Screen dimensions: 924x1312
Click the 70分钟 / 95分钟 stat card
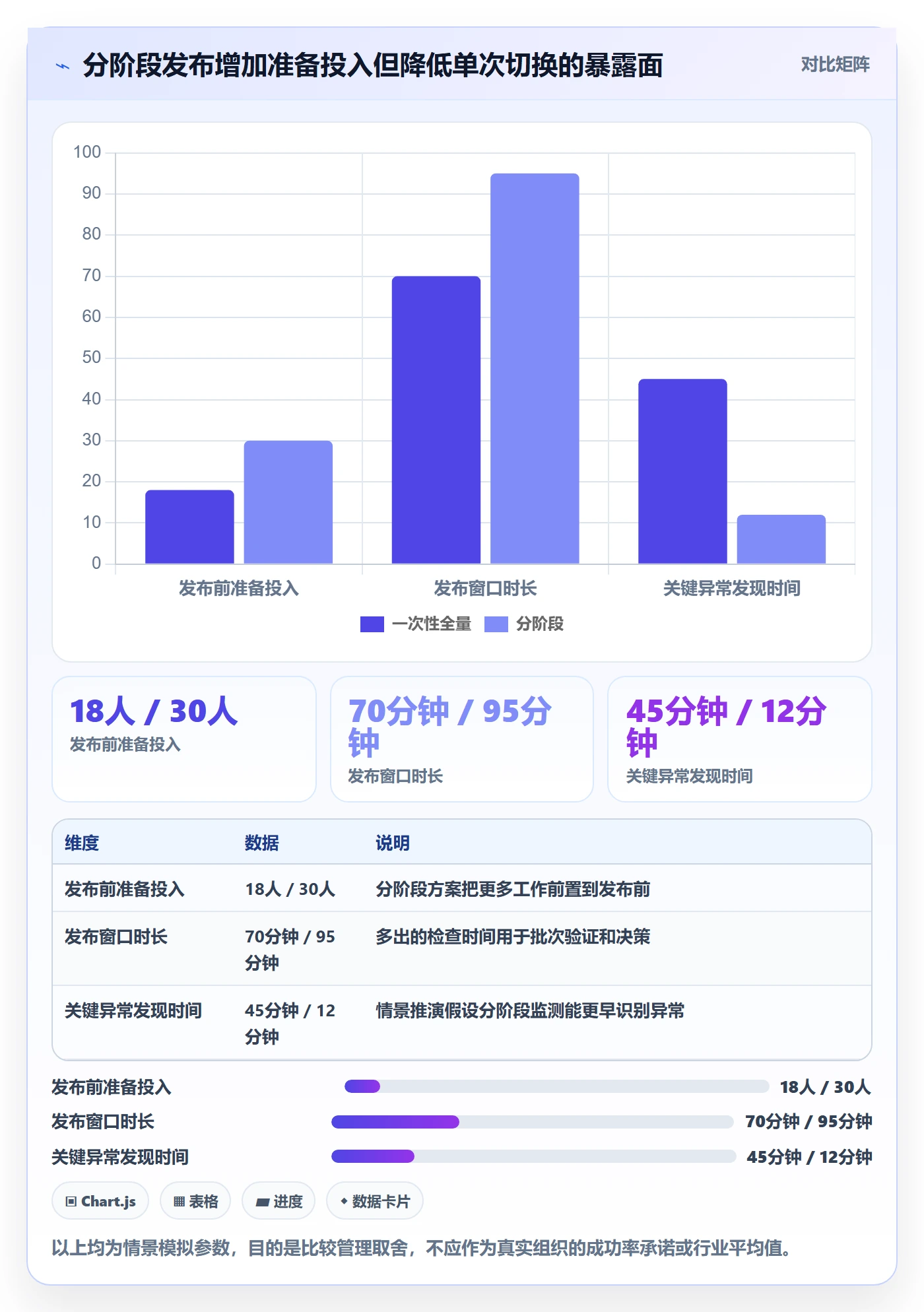pyautogui.click(x=462, y=739)
